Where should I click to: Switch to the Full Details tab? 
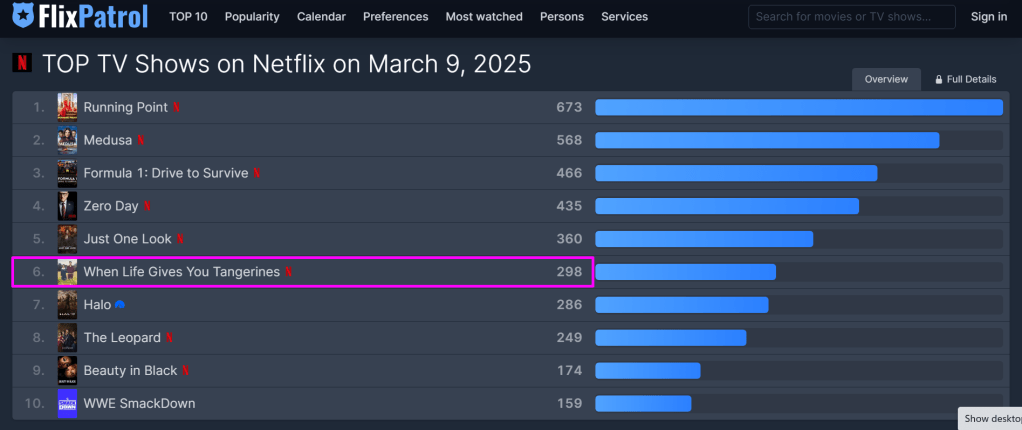point(965,80)
